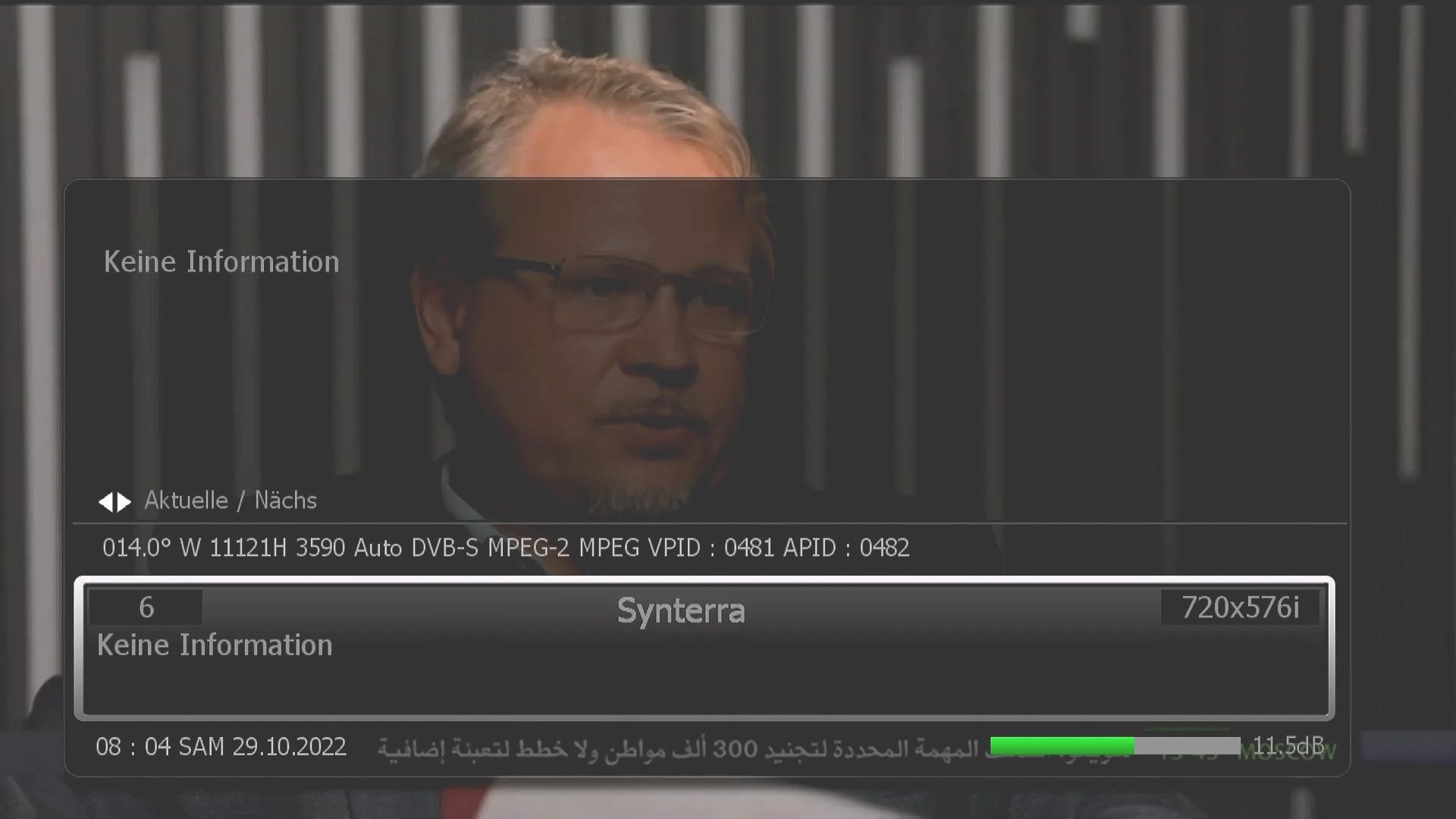1456x819 pixels.
Task: Click the 720x576i resolution indicator
Action: point(1240,607)
